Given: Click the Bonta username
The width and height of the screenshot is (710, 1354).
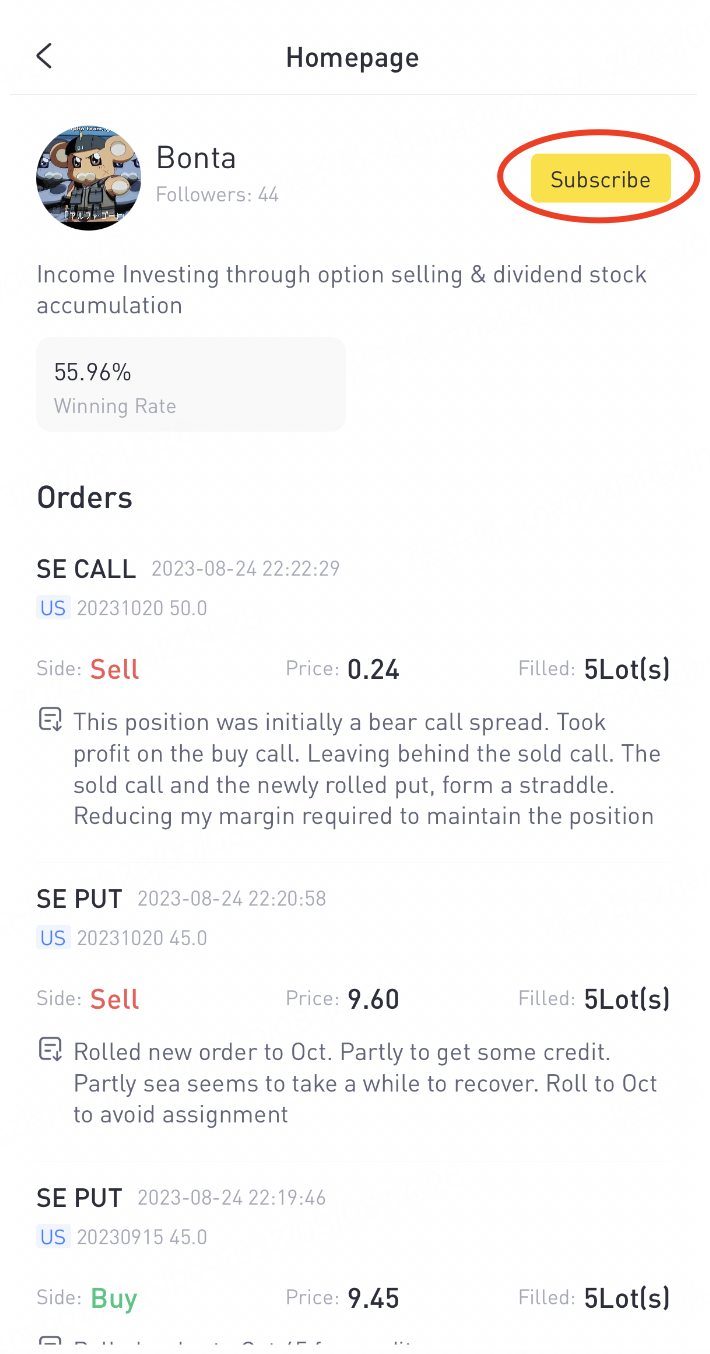Looking at the screenshot, I should [x=196, y=158].
